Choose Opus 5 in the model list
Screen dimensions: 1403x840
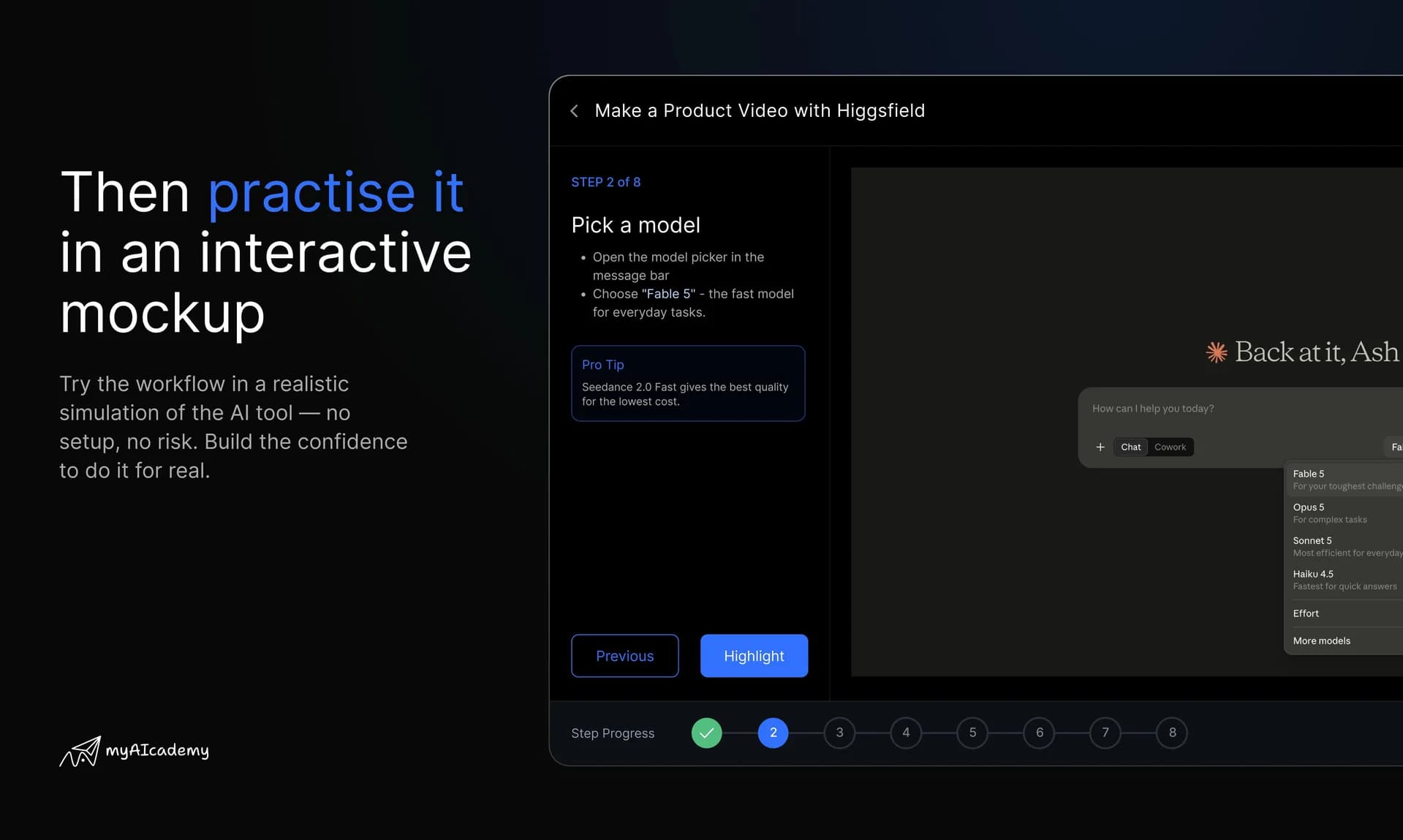(x=1344, y=513)
